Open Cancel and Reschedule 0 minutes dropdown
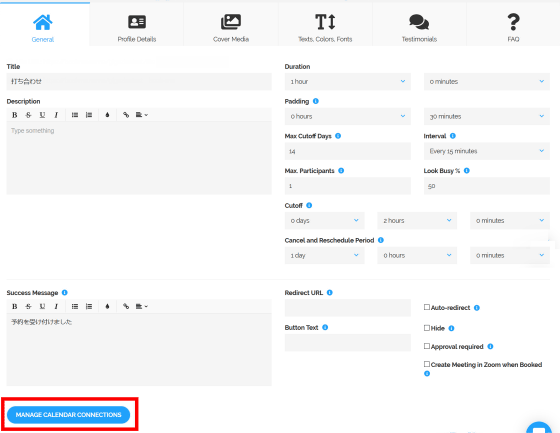 click(510, 255)
